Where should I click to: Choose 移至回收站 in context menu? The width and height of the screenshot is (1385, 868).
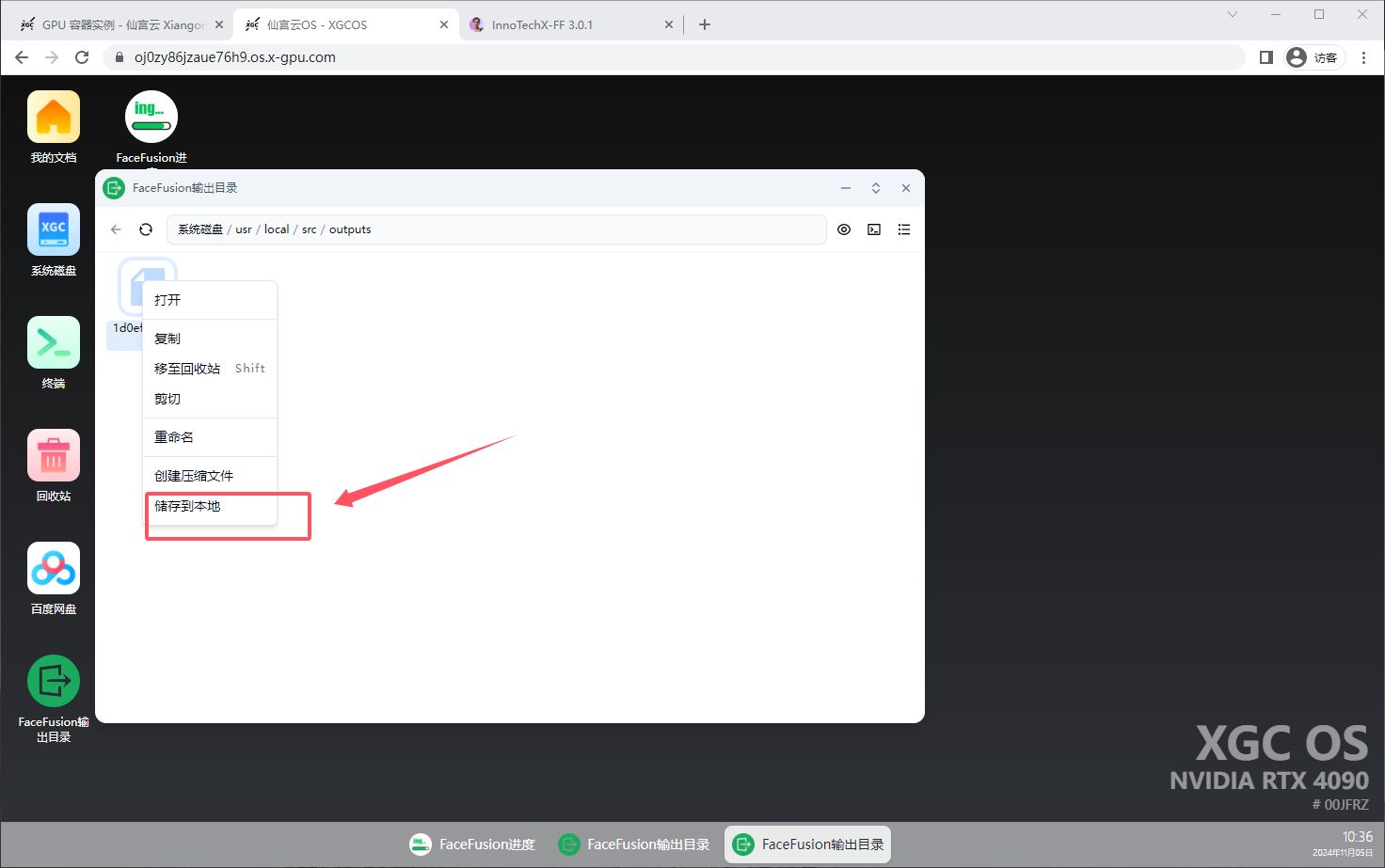[210, 369]
